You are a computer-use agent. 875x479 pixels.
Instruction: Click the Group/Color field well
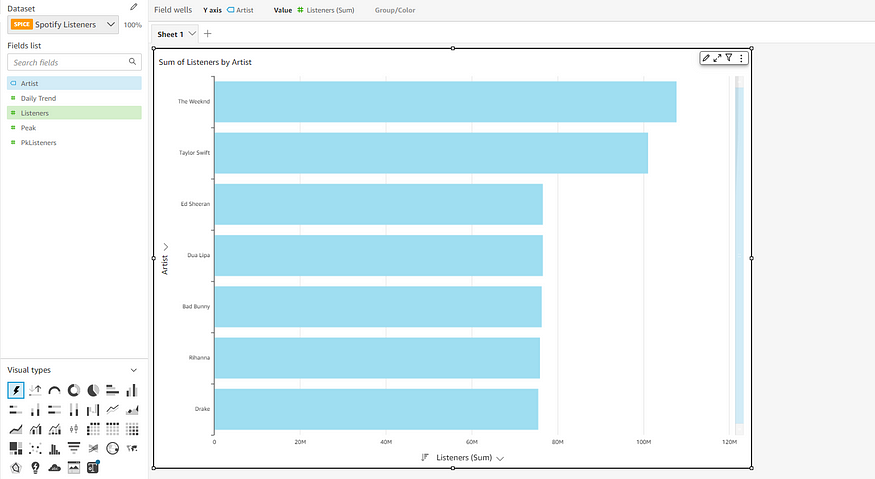(395, 10)
